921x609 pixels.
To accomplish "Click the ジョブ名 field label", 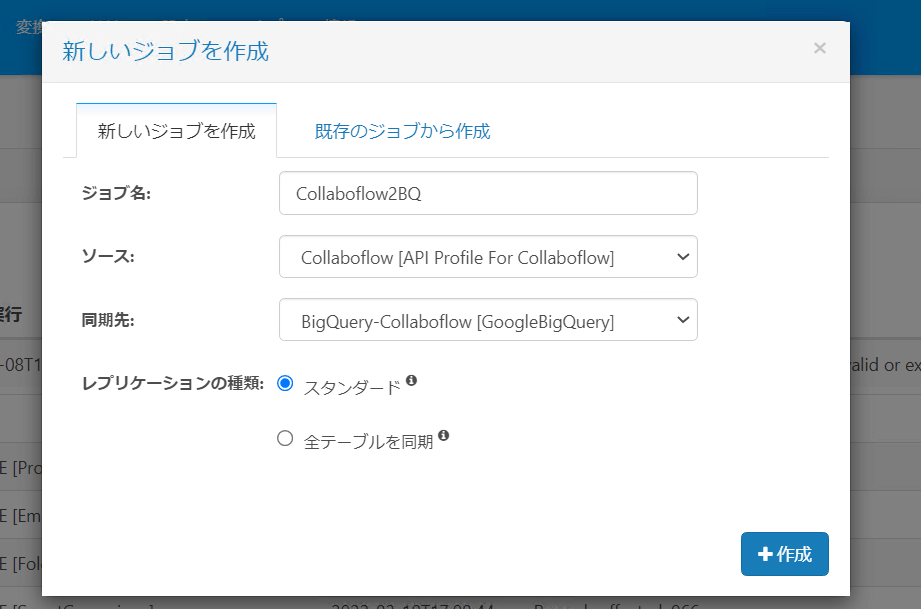I will point(116,193).
